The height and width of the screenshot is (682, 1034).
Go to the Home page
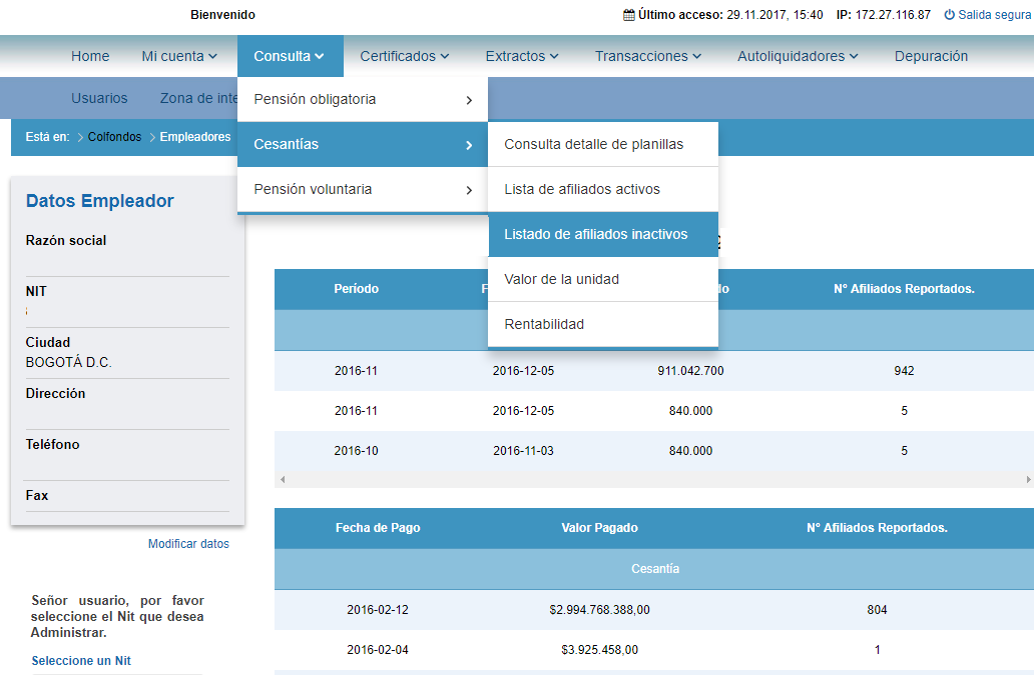point(90,56)
